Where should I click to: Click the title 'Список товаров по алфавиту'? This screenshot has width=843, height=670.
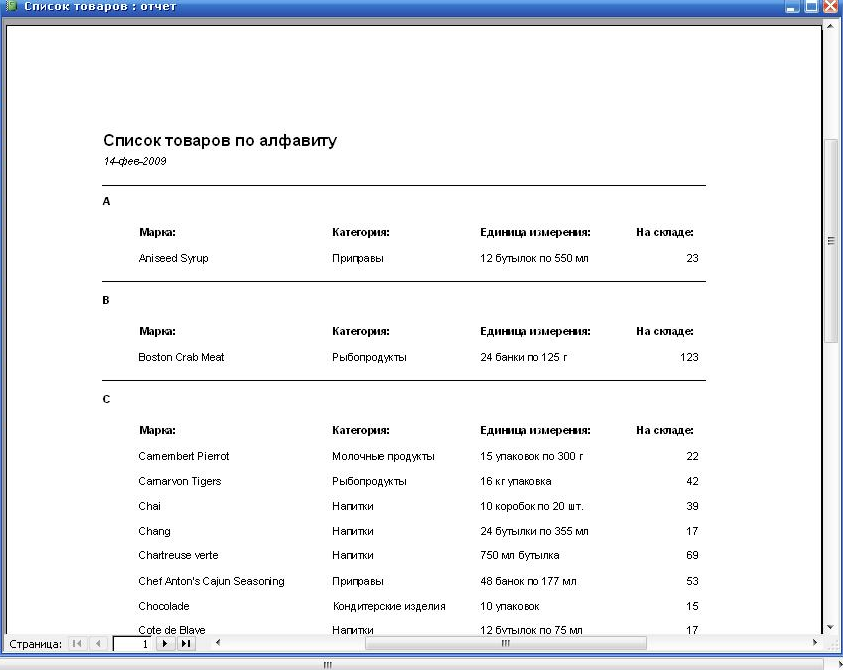coord(220,140)
